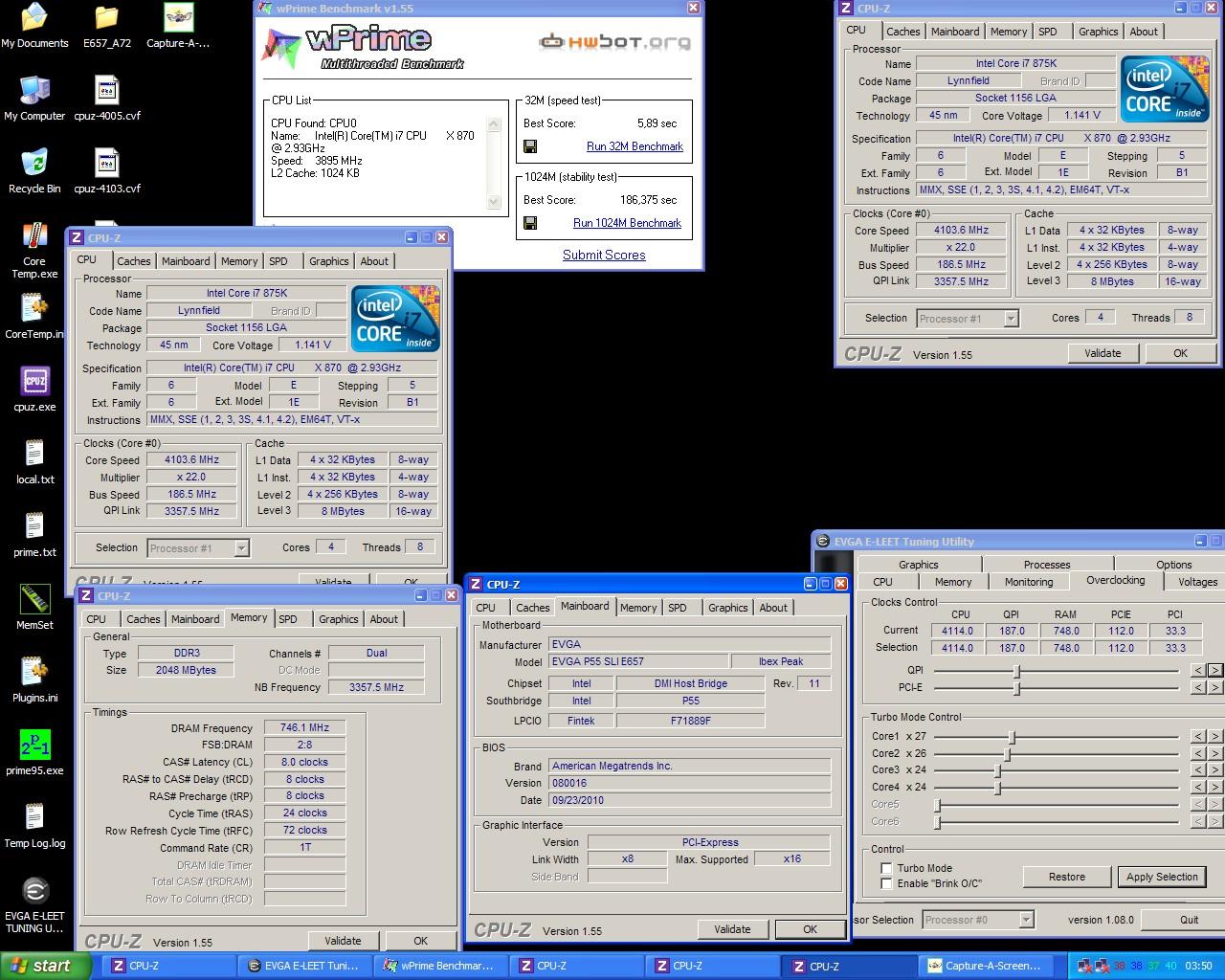Click DRAM Frequency value 746.1 MHz
This screenshot has height=980, width=1225.
304,728
